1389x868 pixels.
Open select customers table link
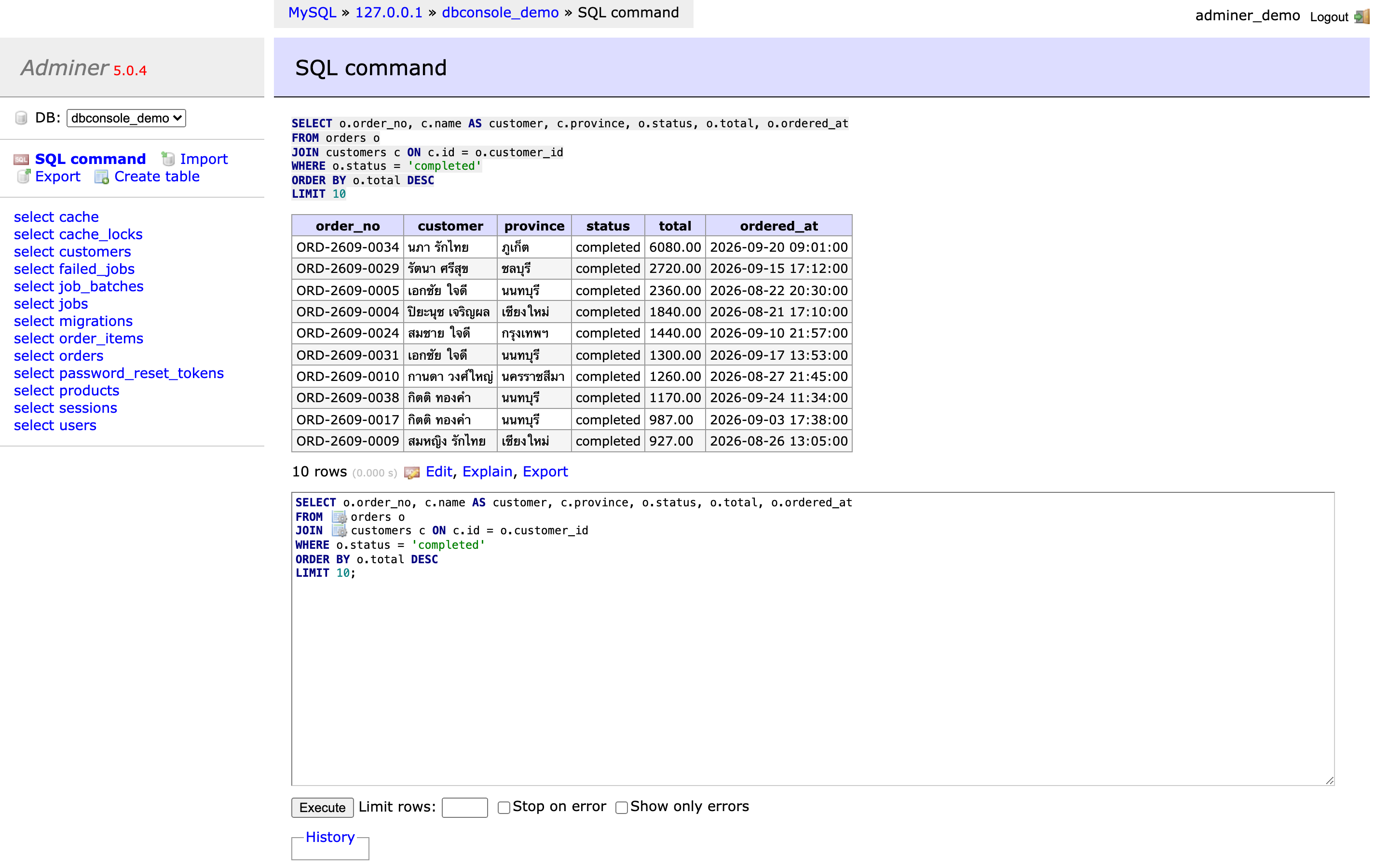coord(72,251)
